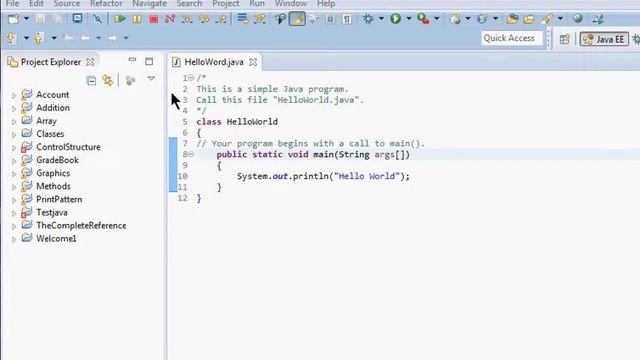Click the Back navigation arrow
The height and width of the screenshot is (360, 640).
pyautogui.click(x=85, y=38)
